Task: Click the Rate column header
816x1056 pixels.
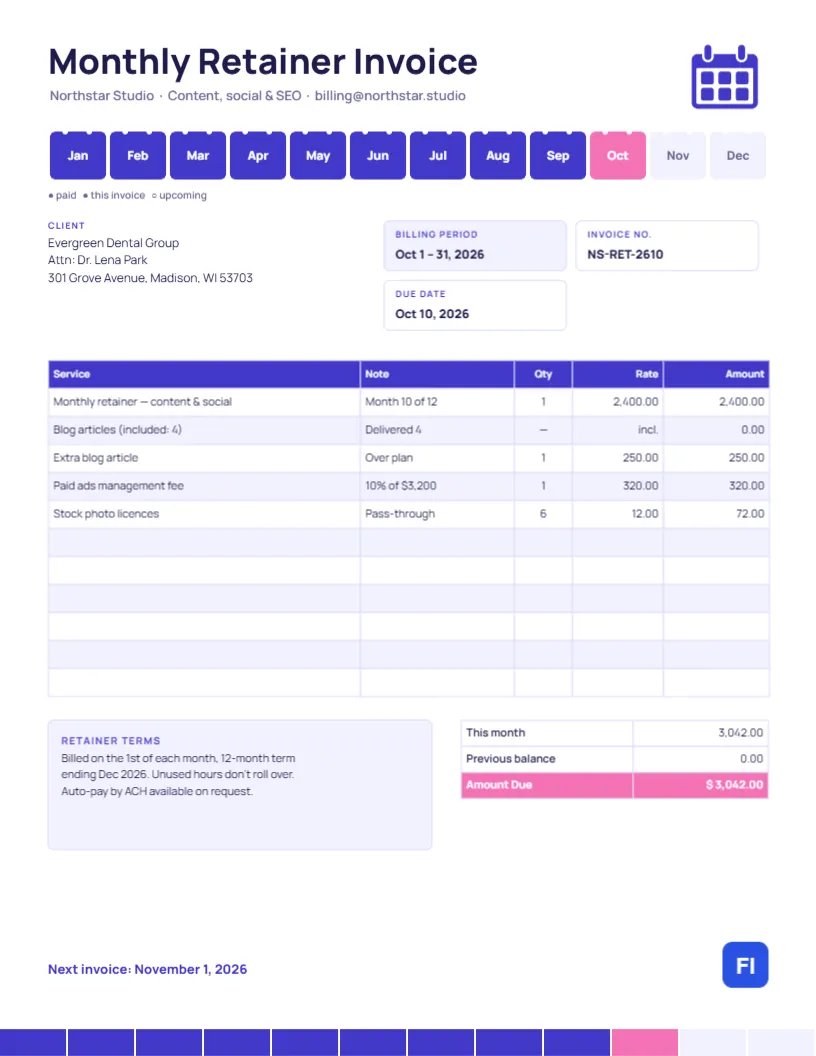Action: click(x=617, y=374)
